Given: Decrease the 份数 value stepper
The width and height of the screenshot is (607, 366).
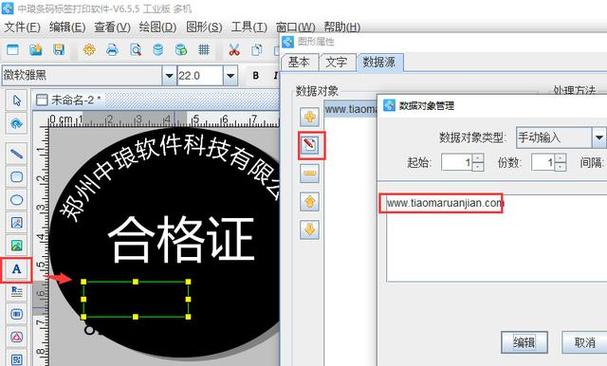Looking at the screenshot, I should point(561,167).
